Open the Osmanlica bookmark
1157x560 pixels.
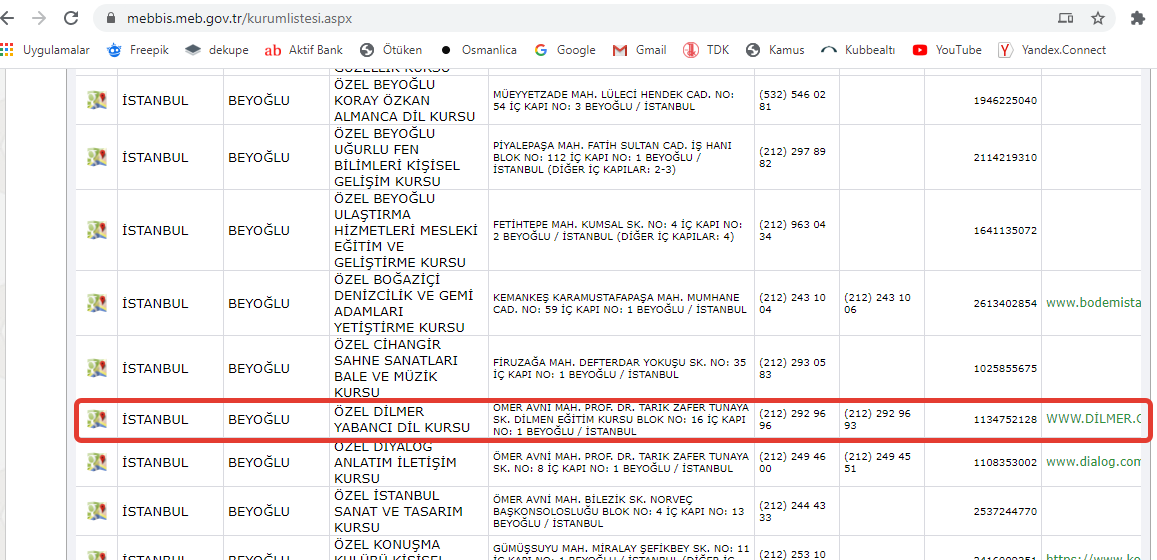[x=478, y=50]
